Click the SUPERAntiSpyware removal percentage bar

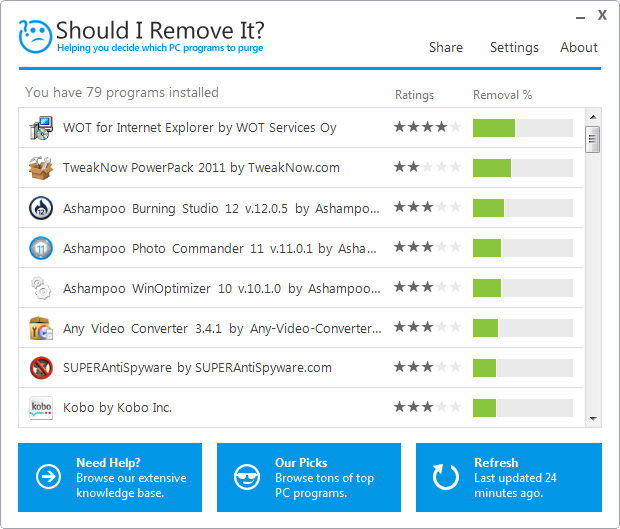pyautogui.click(x=523, y=368)
